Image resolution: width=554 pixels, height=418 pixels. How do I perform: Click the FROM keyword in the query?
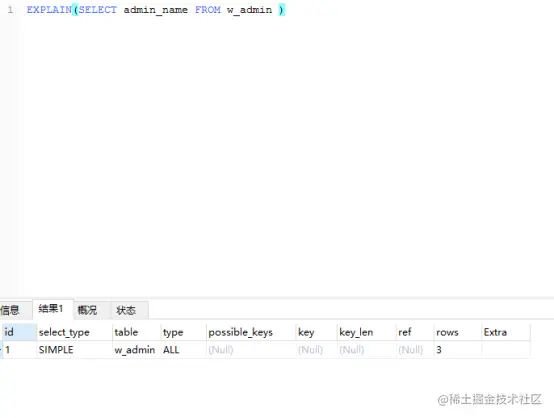[208, 10]
